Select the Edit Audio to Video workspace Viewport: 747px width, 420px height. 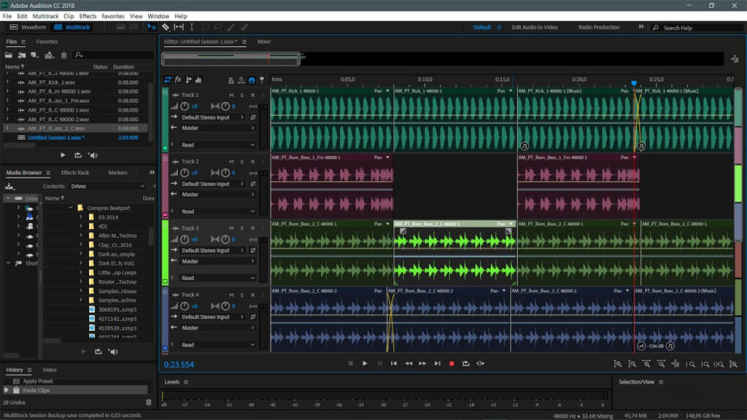tap(534, 27)
